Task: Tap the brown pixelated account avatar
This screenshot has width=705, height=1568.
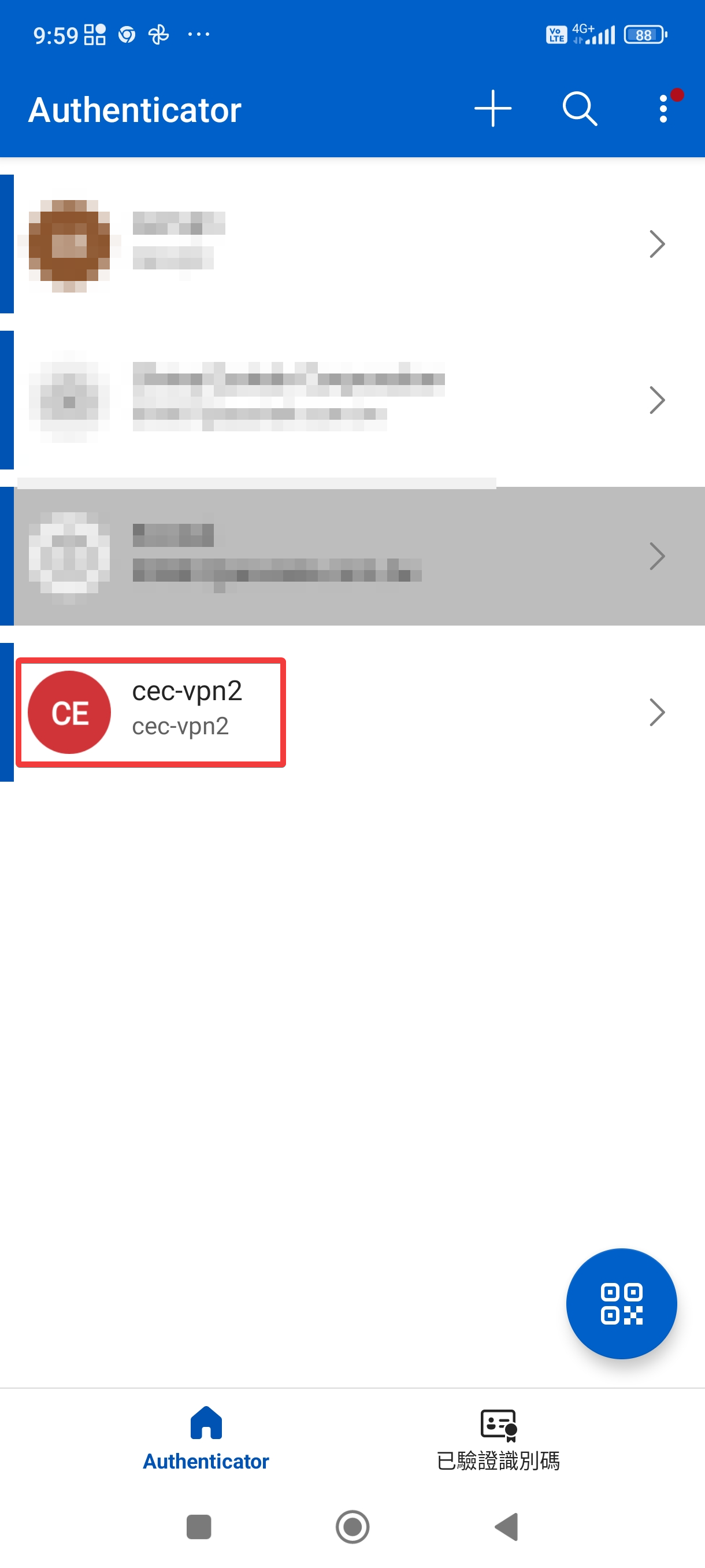Action: [69, 245]
